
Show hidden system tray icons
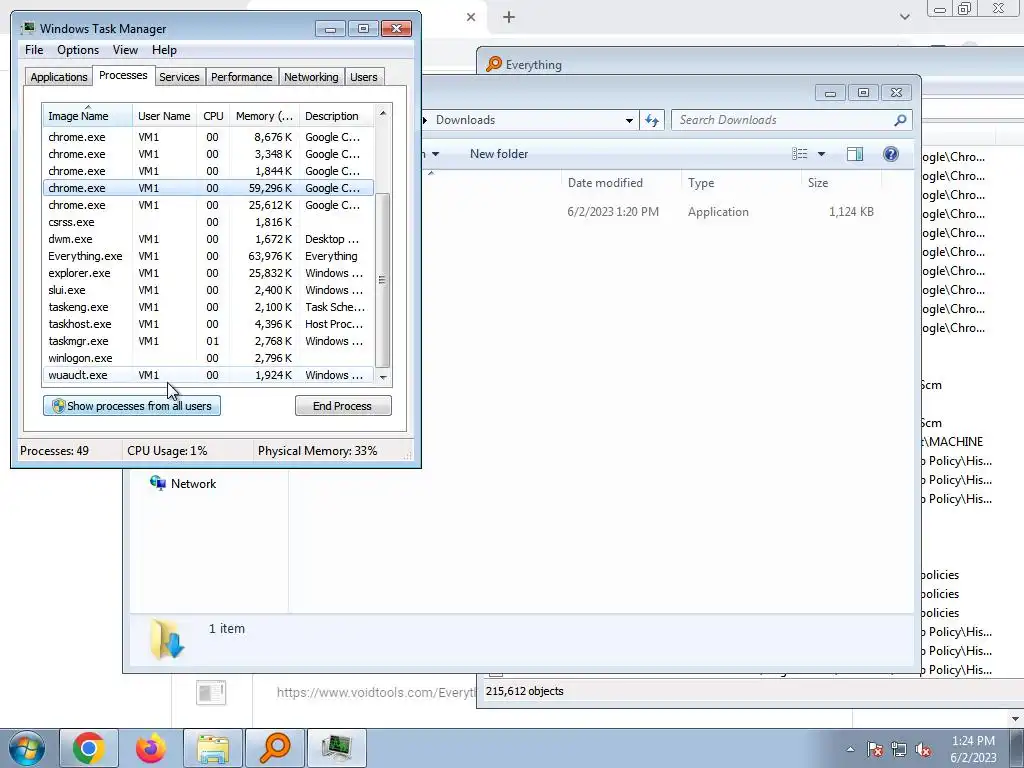(850, 749)
